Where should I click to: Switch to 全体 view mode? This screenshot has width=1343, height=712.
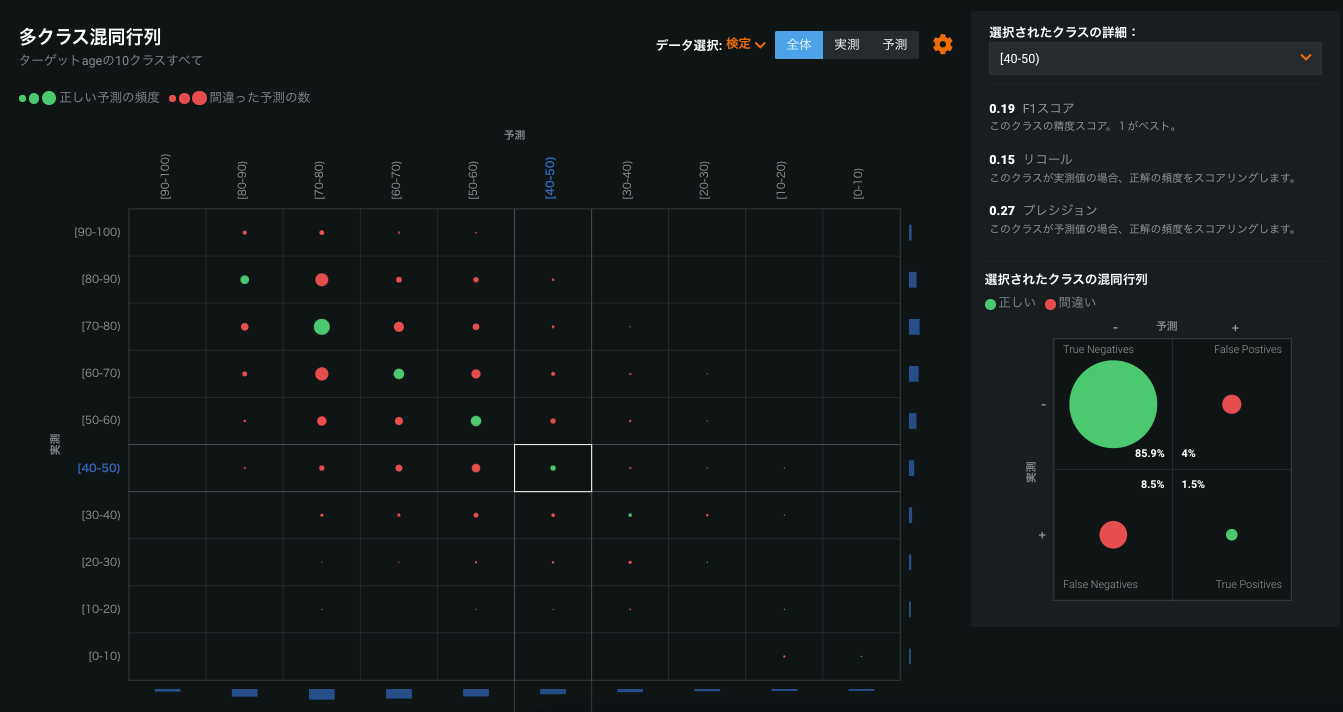pos(798,45)
